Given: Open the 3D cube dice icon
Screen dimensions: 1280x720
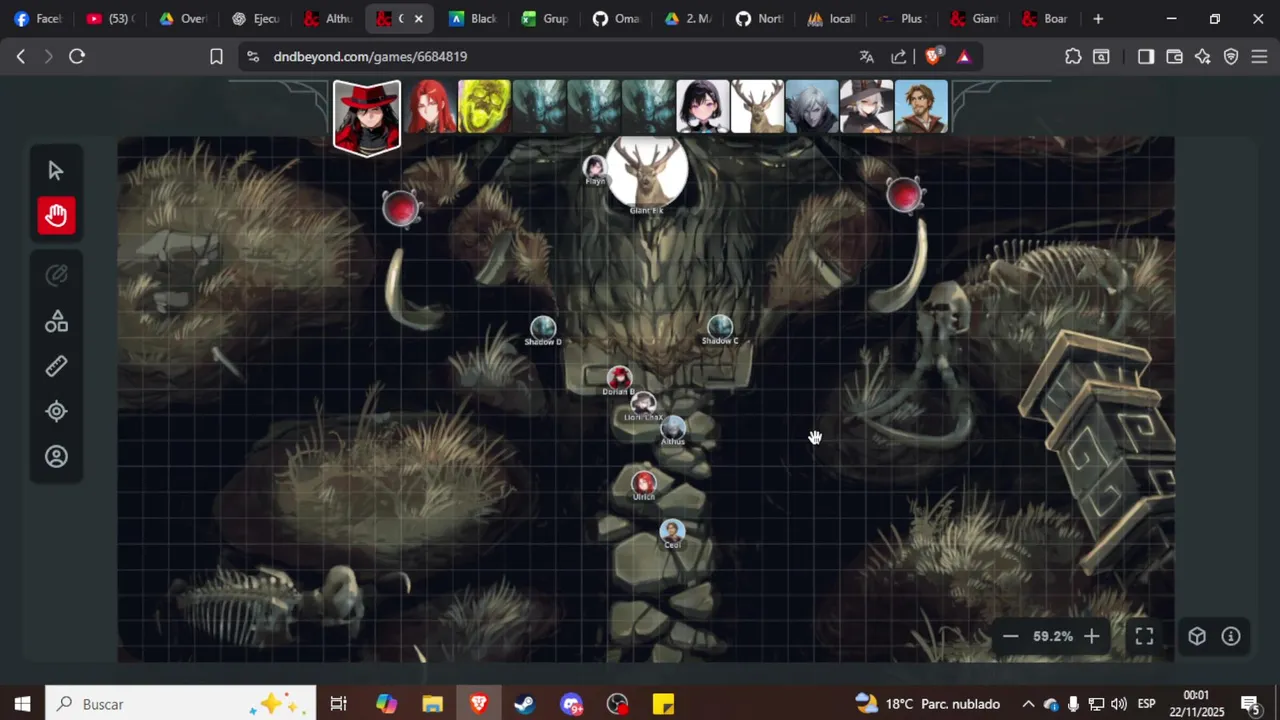Looking at the screenshot, I should (1197, 636).
